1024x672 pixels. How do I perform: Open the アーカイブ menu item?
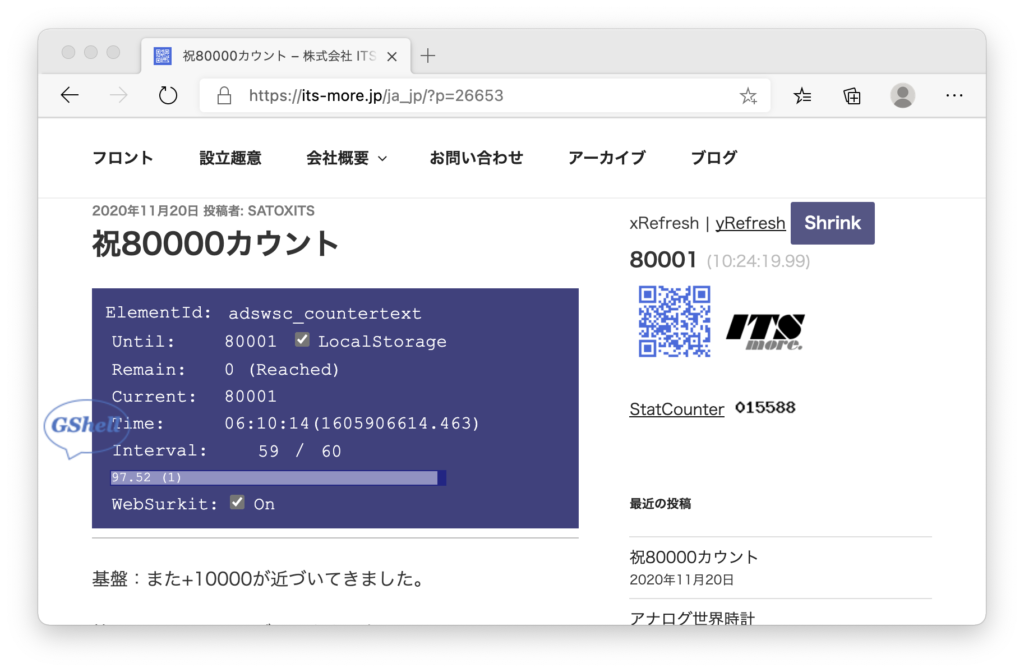(606, 158)
